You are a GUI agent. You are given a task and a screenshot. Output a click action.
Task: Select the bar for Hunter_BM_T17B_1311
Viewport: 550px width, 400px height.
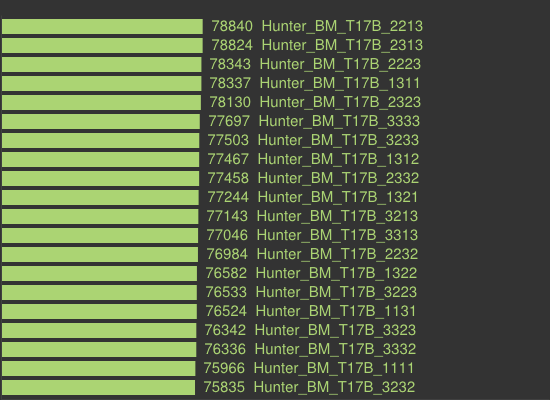click(101, 84)
